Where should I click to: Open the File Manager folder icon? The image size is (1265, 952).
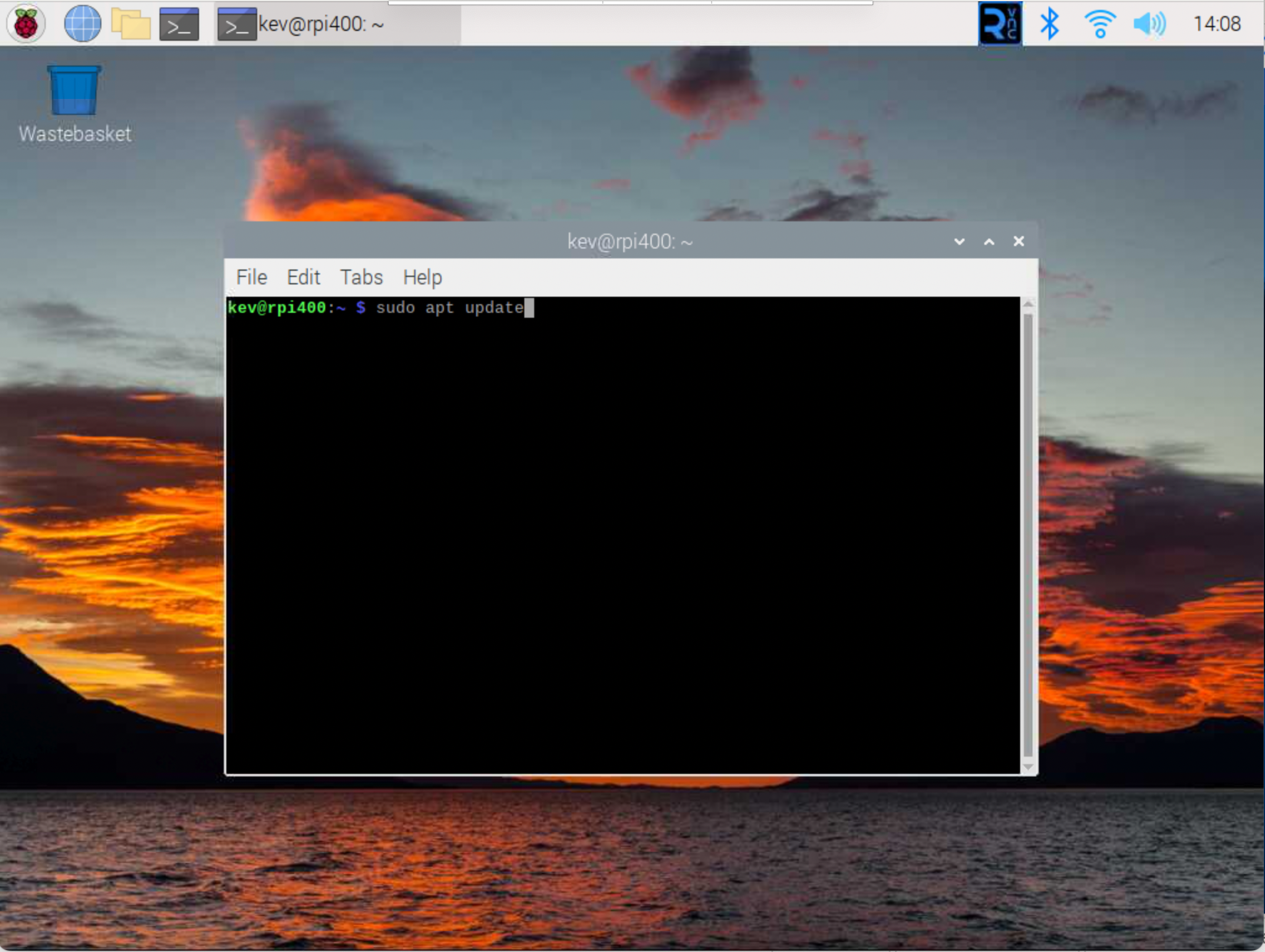point(130,24)
